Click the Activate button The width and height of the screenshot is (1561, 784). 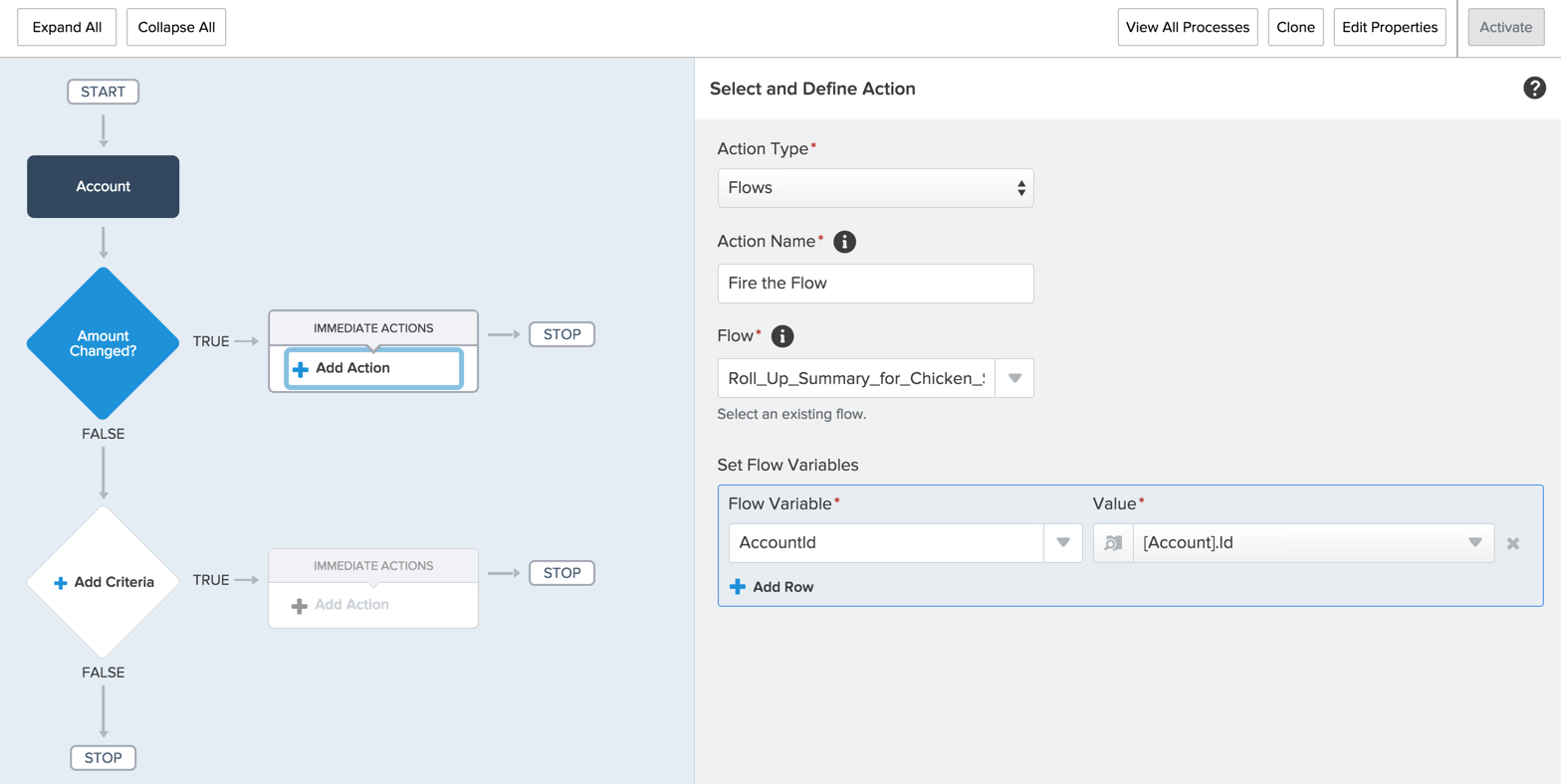[x=1505, y=28]
